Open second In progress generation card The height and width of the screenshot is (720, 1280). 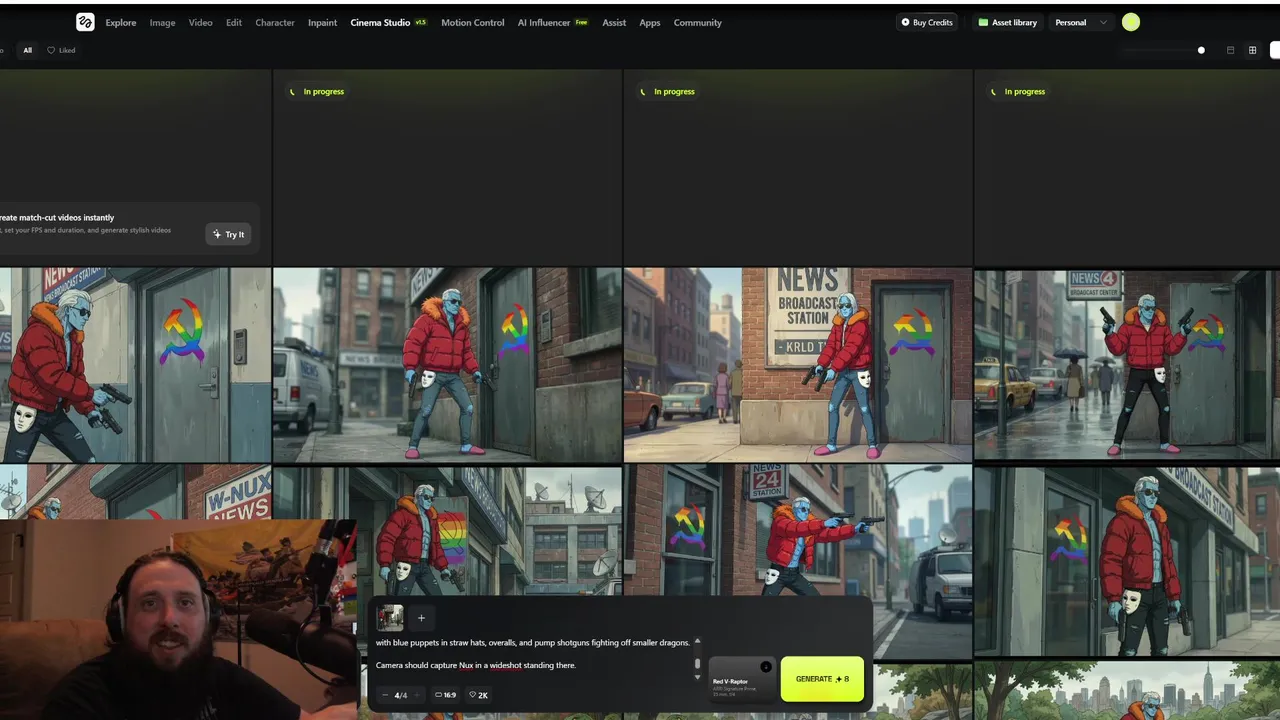point(798,167)
